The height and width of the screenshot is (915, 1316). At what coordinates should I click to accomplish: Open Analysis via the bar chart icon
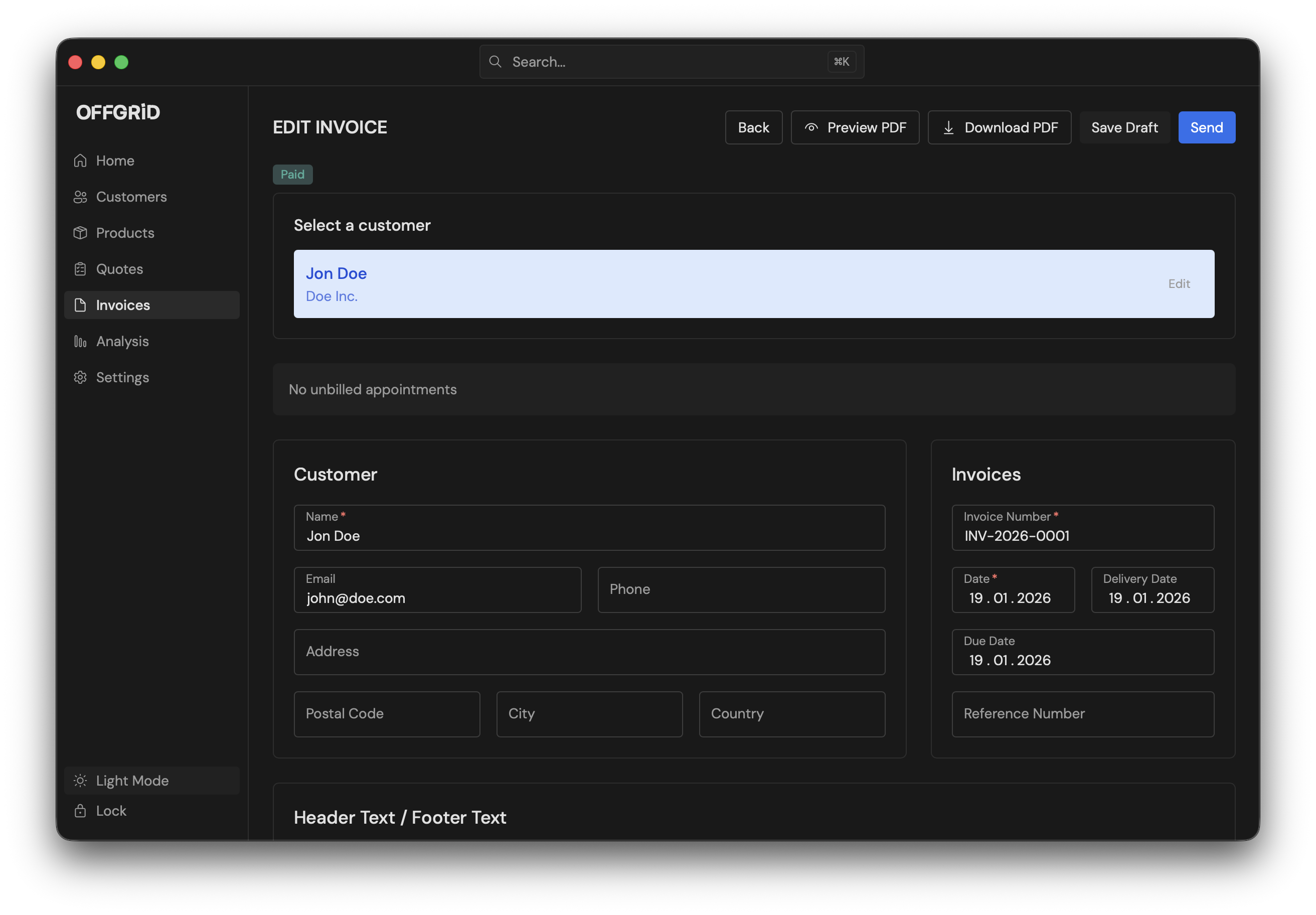pos(80,341)
